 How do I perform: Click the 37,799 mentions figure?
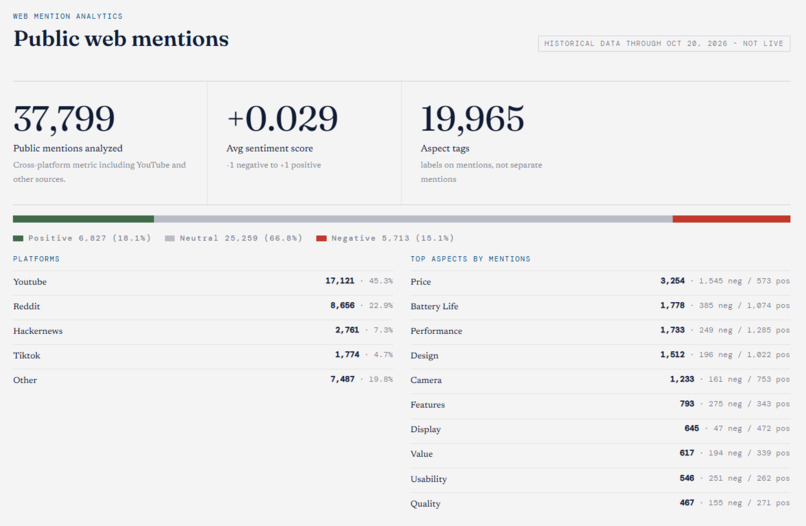64,119
